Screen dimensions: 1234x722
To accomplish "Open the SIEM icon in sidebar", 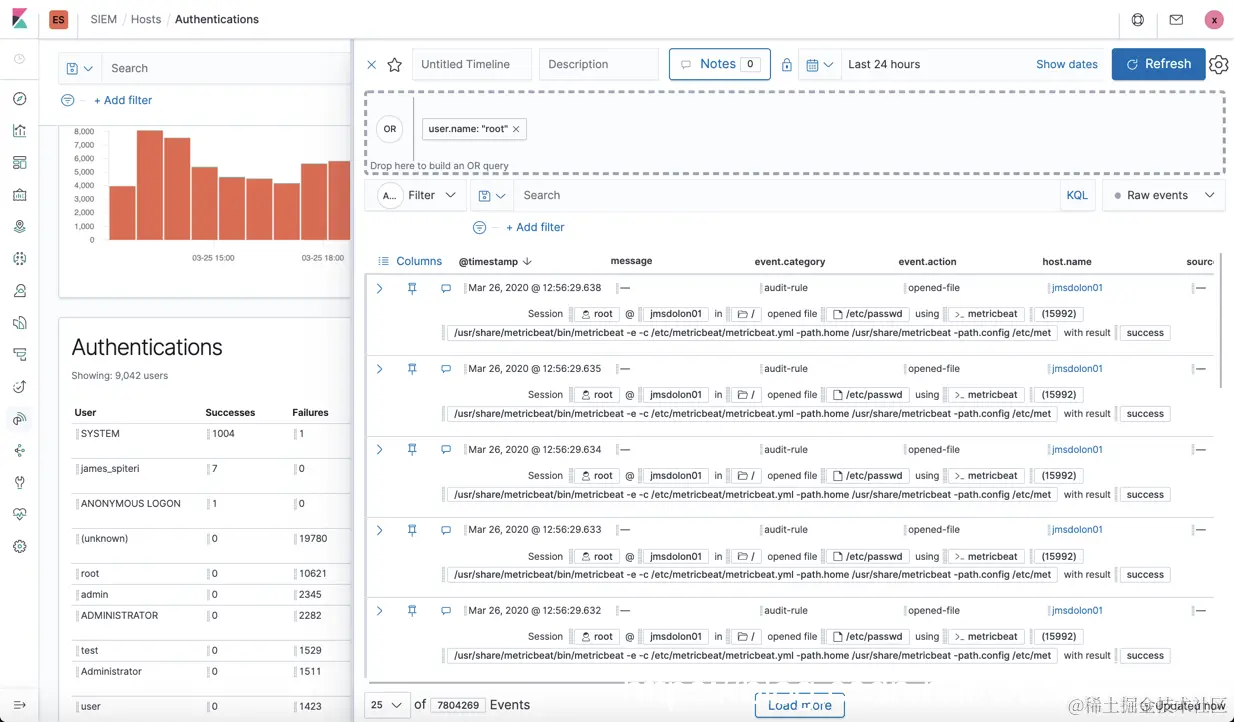I will [20, 419].
